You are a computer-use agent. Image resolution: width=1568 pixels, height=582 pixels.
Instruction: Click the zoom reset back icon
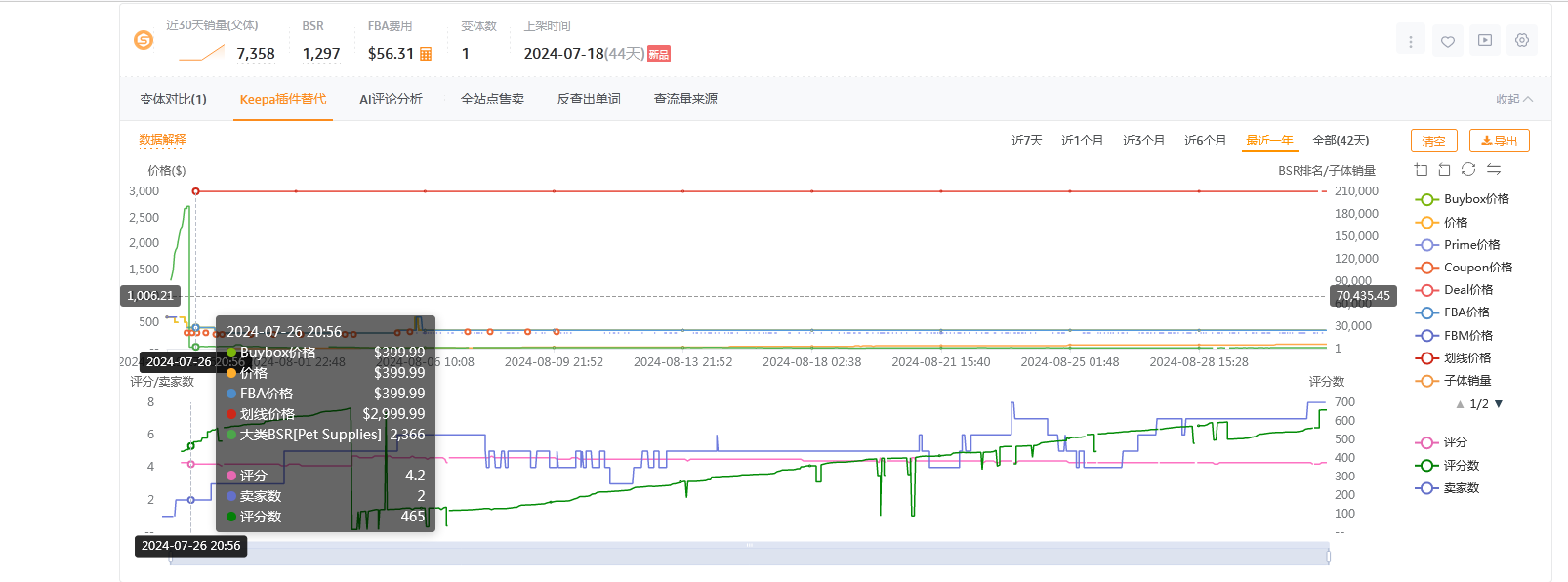1444,170
